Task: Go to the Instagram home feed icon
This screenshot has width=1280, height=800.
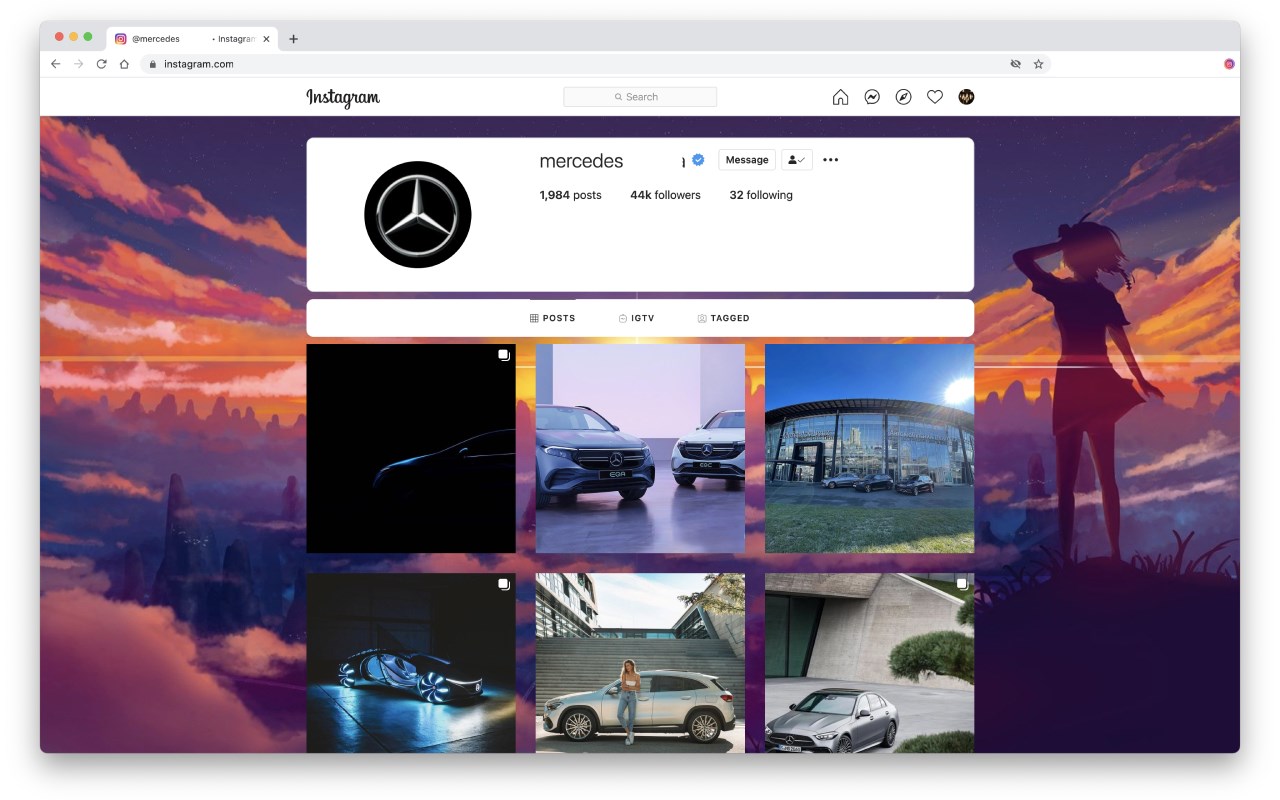Action: click(x=840, y=97)
